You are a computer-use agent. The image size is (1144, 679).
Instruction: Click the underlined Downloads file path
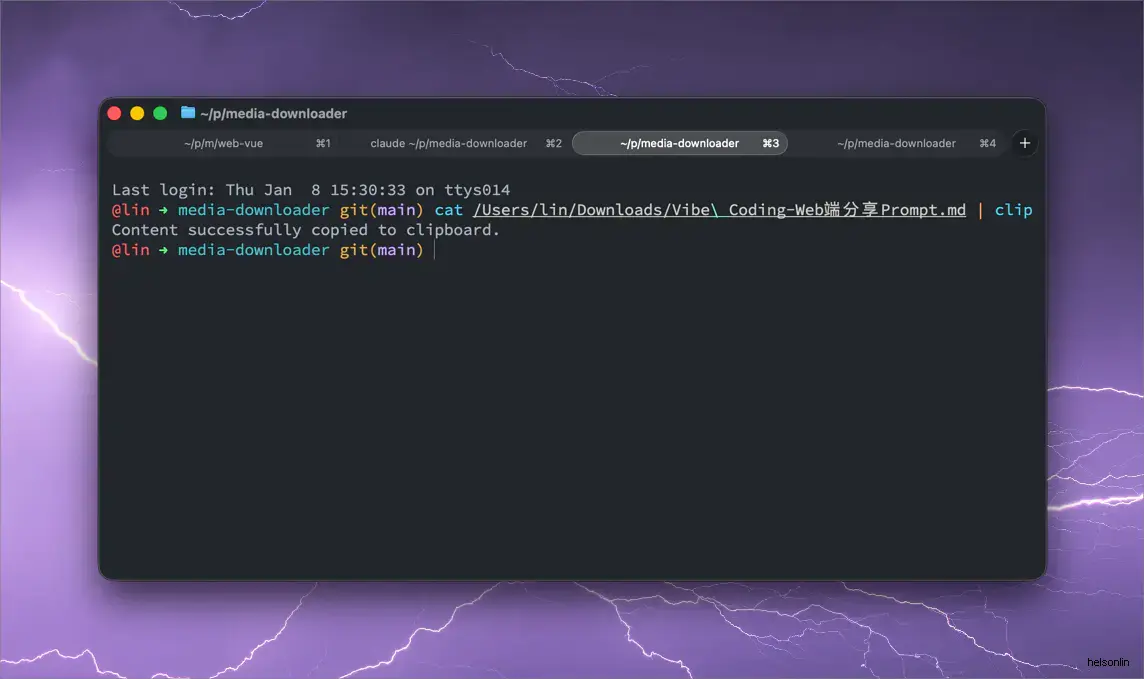719,210
